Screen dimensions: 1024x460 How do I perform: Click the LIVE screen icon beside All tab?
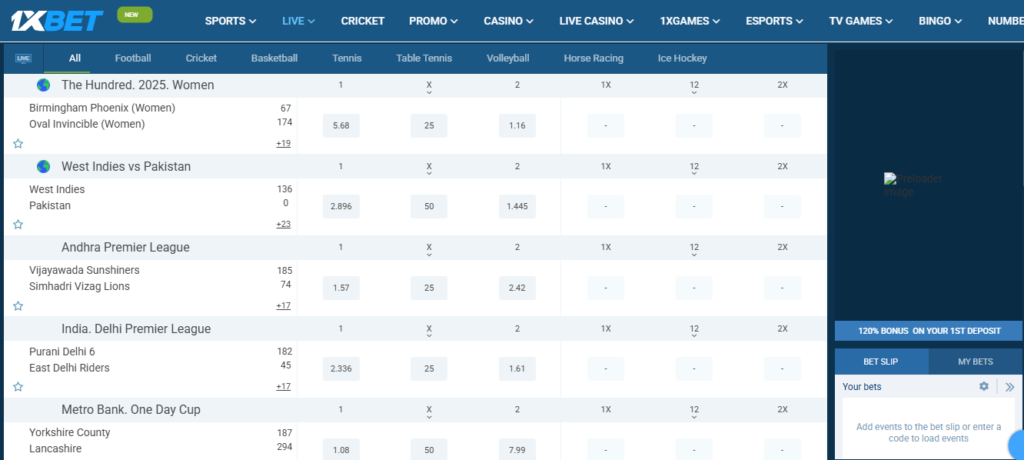[22, 59]
